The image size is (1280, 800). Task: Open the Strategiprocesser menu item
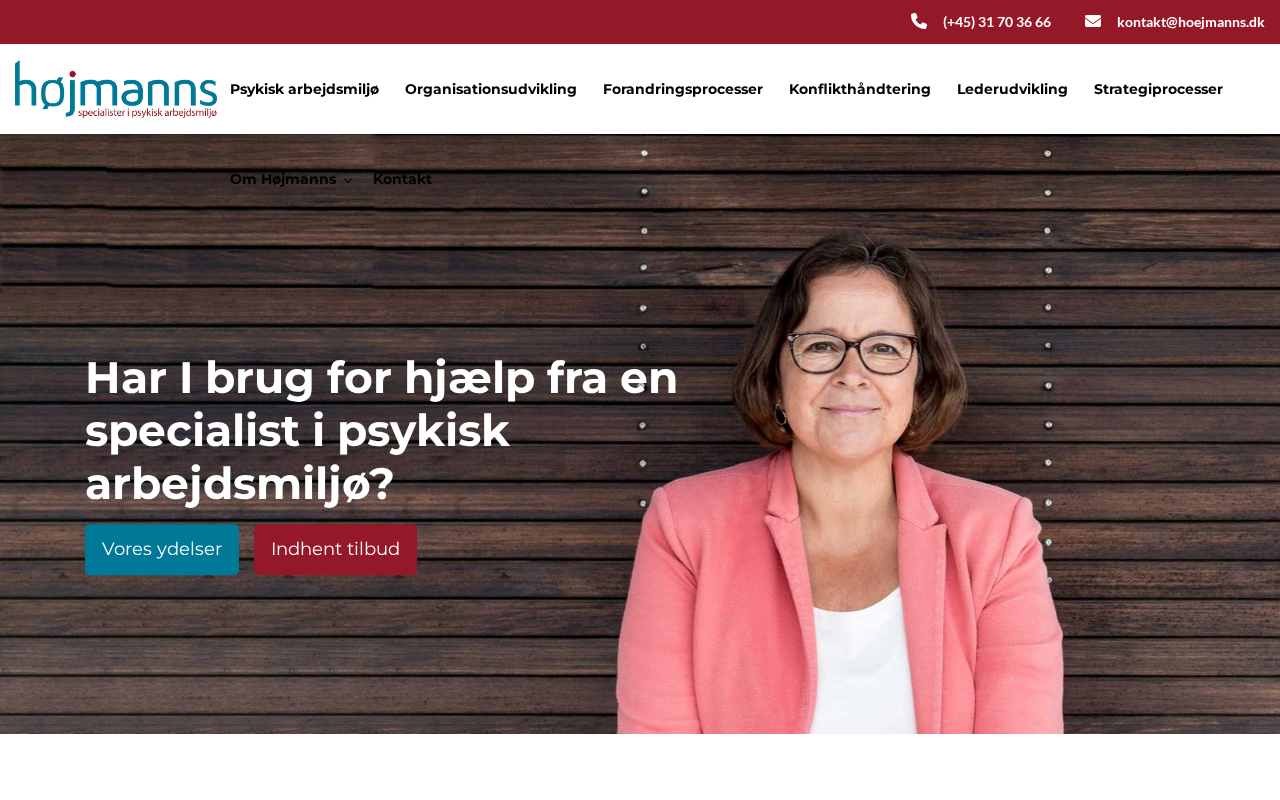coord(1158,89)
